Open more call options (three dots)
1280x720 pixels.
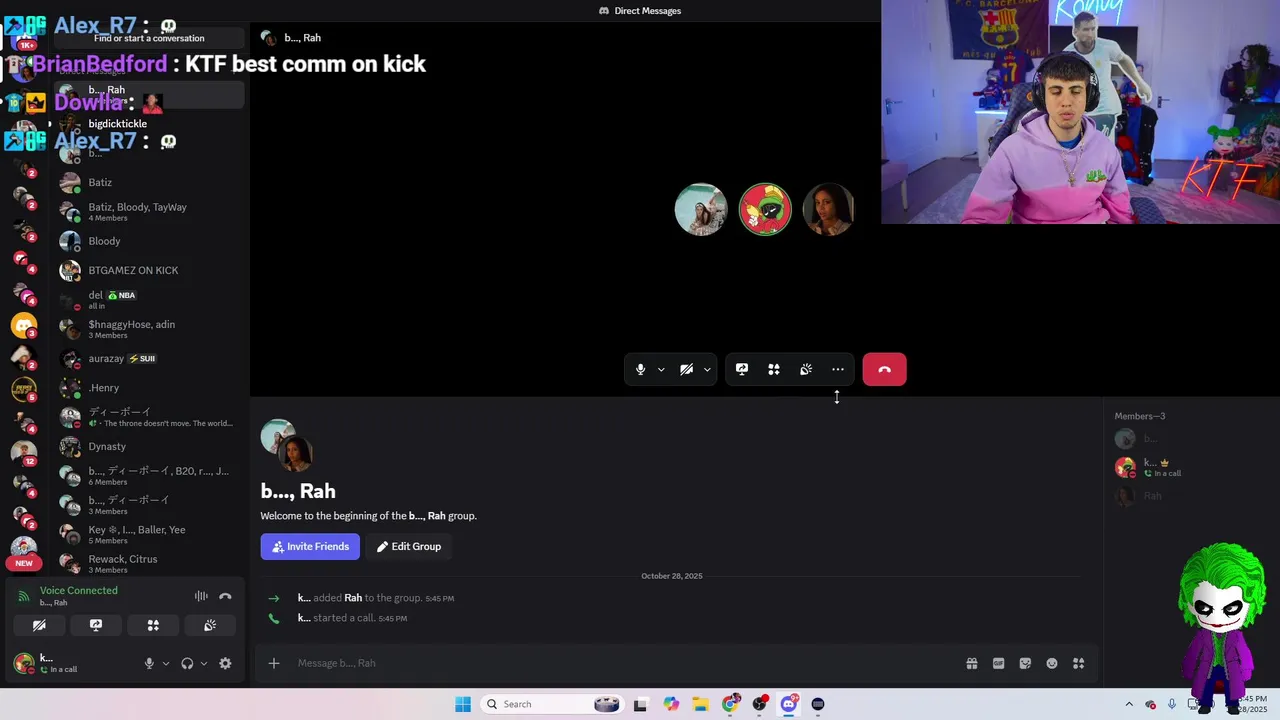pyautogui.click(x=838, y=369)
